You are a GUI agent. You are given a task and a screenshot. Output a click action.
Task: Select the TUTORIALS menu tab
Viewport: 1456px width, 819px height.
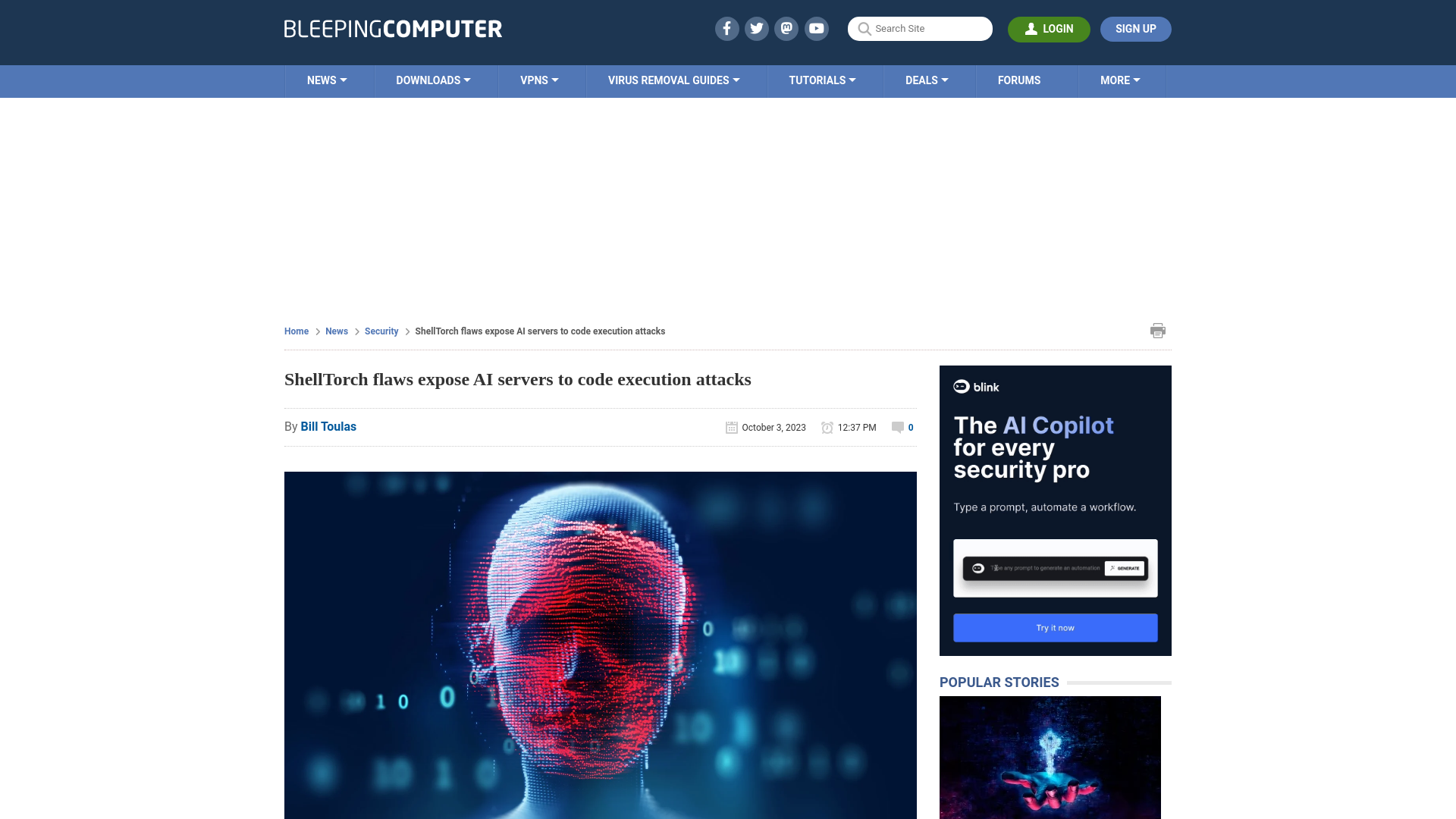point(822,80)
